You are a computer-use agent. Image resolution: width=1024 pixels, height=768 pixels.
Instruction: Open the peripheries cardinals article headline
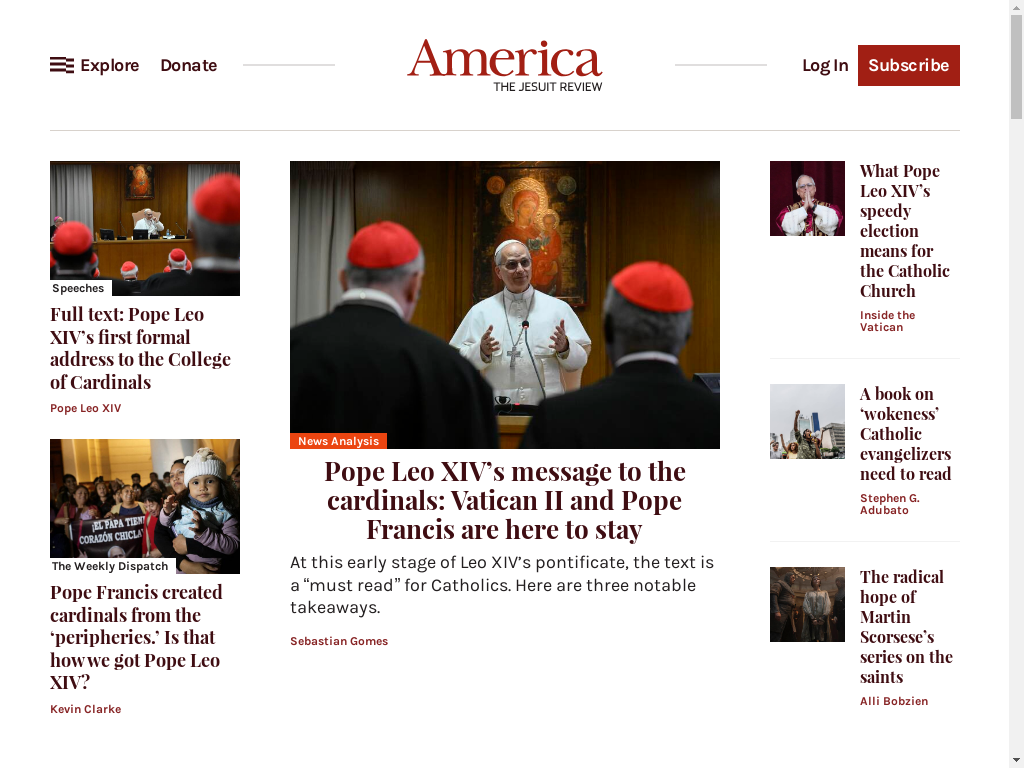(x=136, y=637)
